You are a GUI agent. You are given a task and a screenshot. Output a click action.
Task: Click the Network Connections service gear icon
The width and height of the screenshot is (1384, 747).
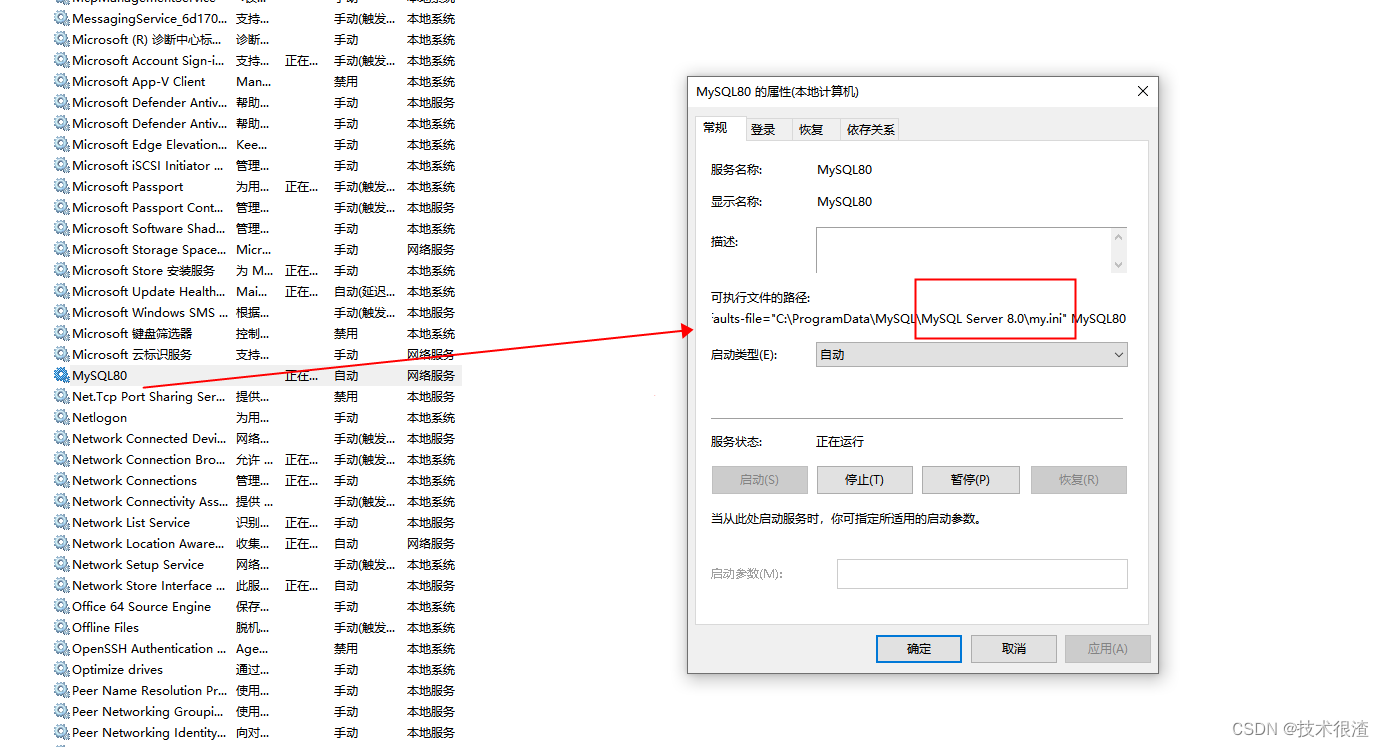[x=61, y=481]
